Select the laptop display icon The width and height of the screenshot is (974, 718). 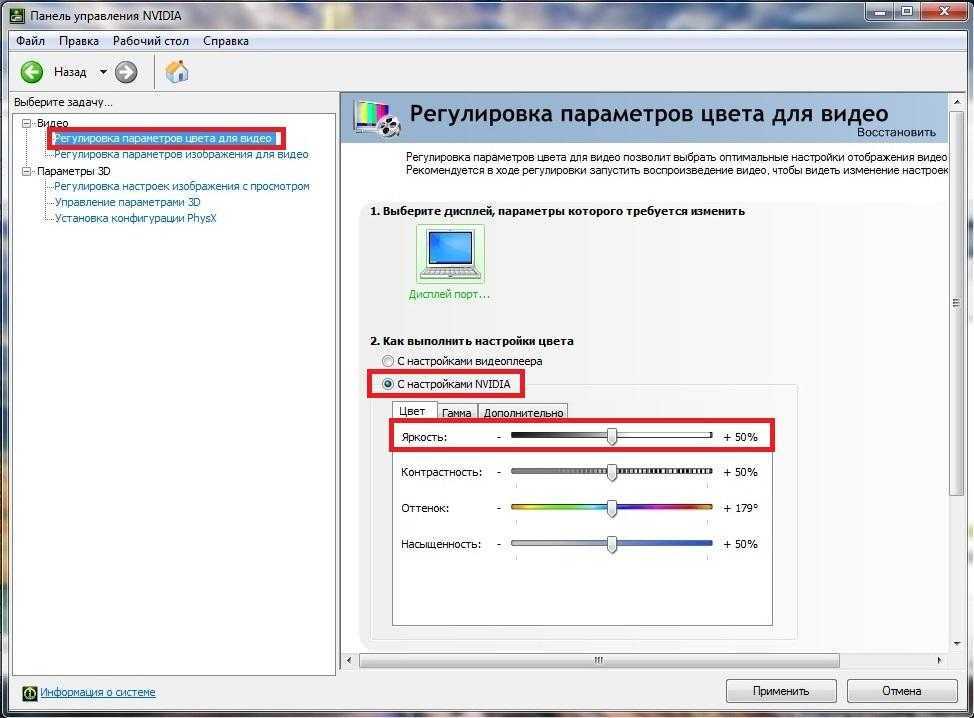450,254
